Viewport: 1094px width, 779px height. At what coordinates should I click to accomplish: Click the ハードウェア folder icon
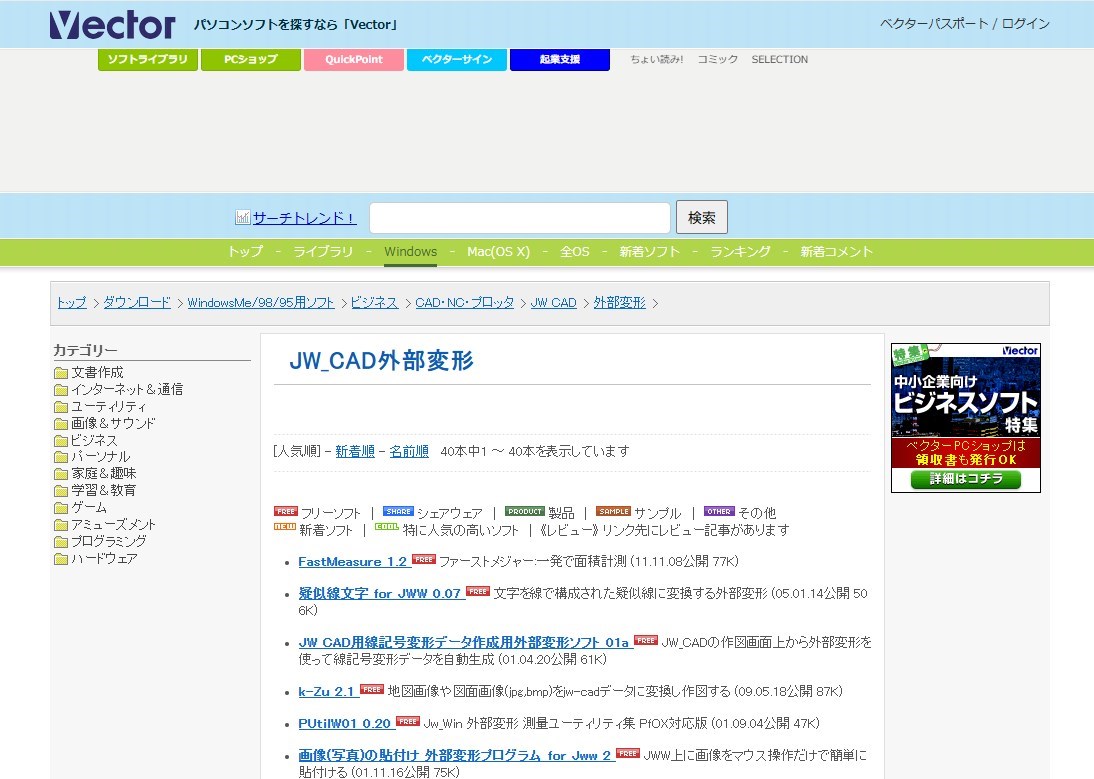click(x=61, y=559)
